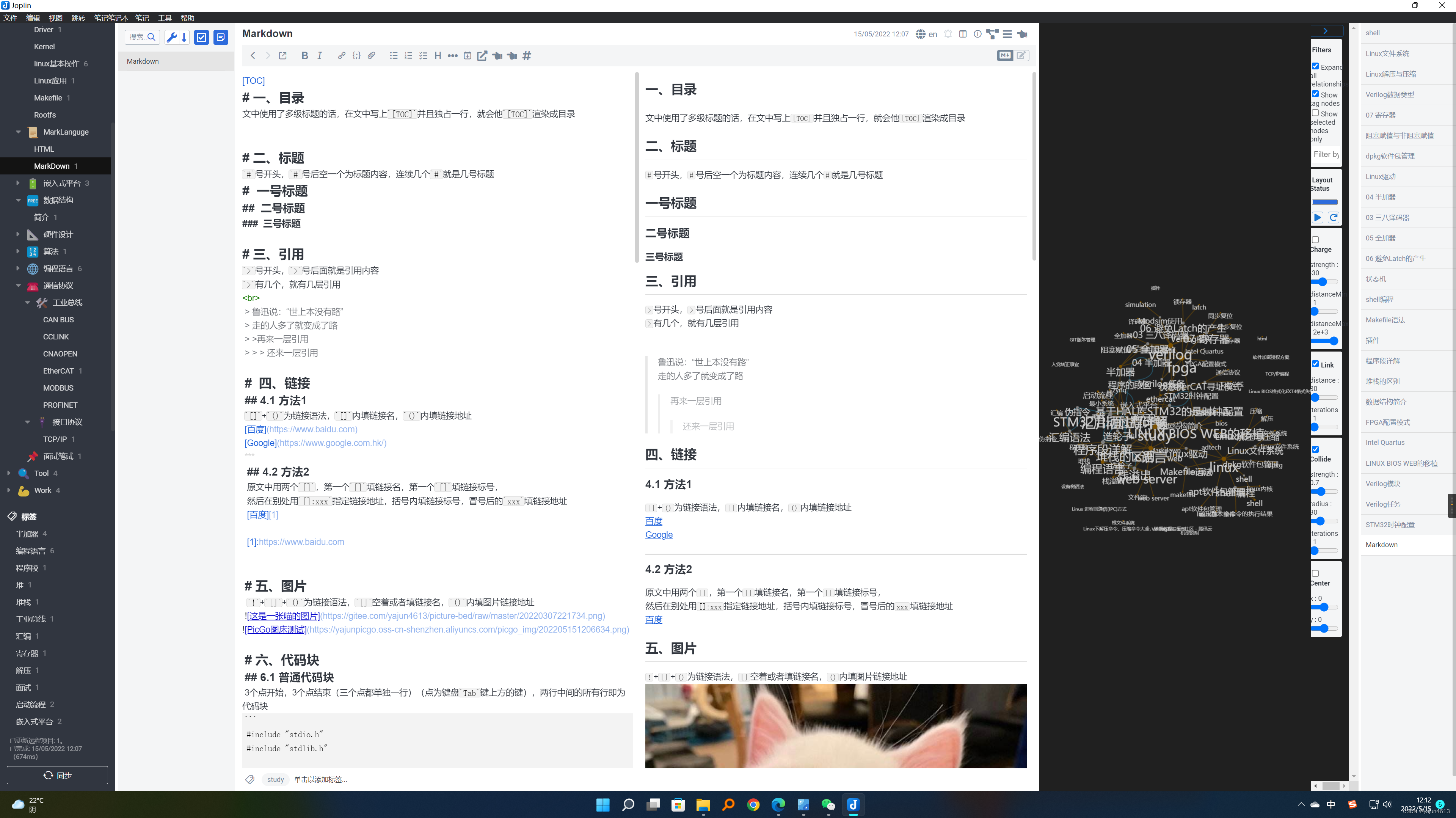Screen dimensions: 1456x818
Task: Create a new note with note button
Action: [x=220, y=37]
